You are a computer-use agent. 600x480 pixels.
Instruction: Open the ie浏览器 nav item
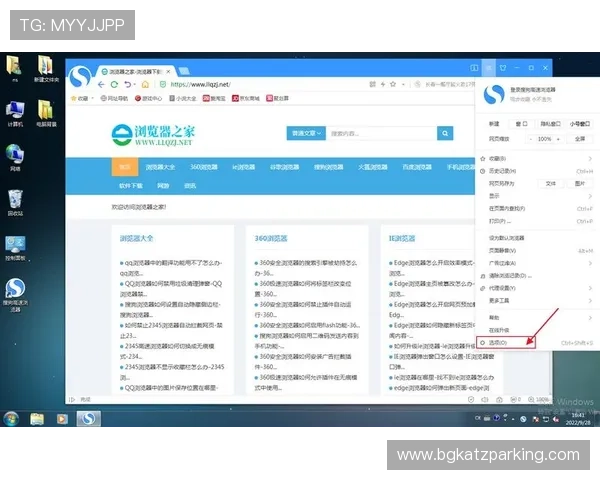click(x=244, y=167)
